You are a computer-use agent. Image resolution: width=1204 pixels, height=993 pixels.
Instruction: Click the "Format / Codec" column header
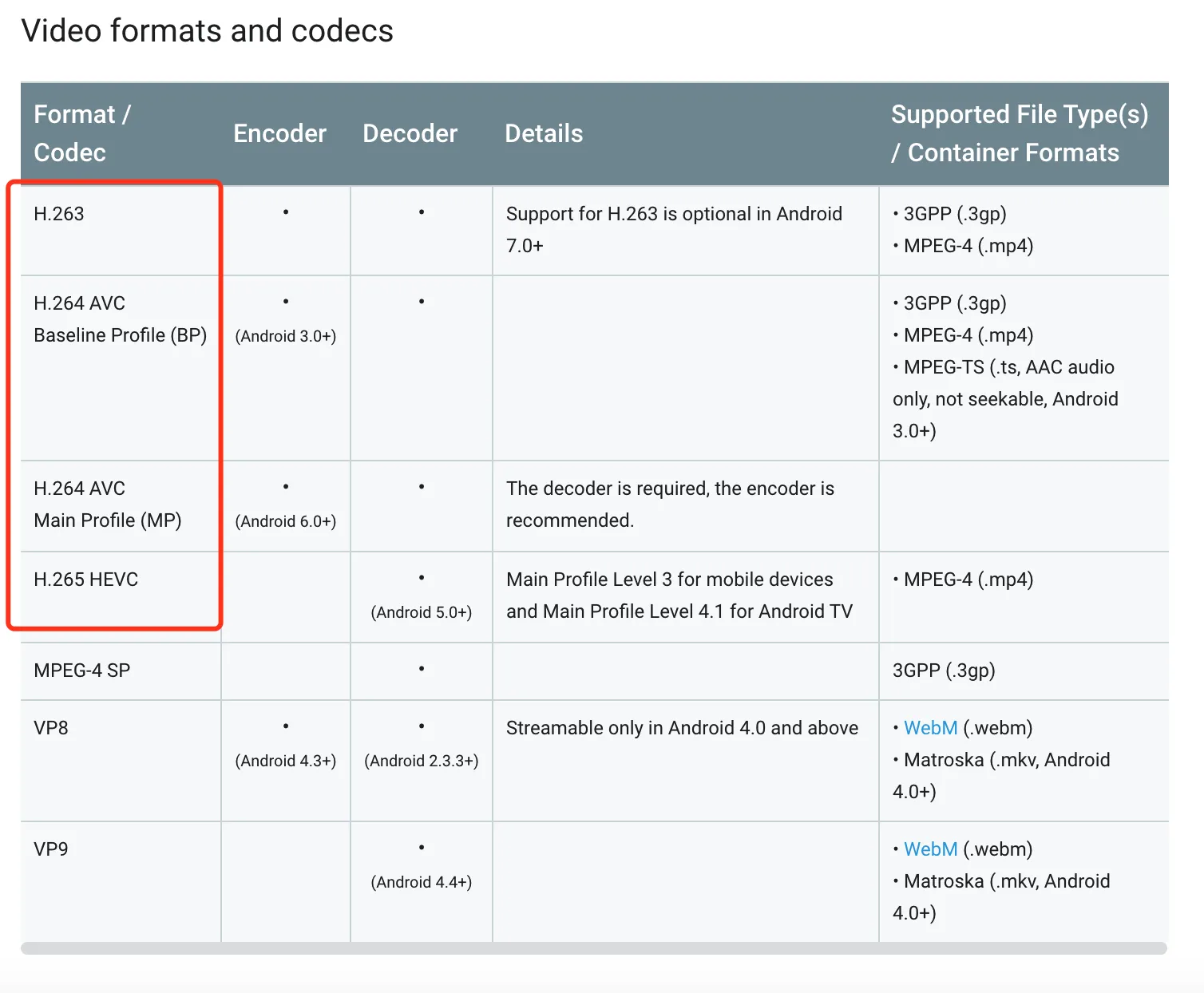[x=82, y=133]
